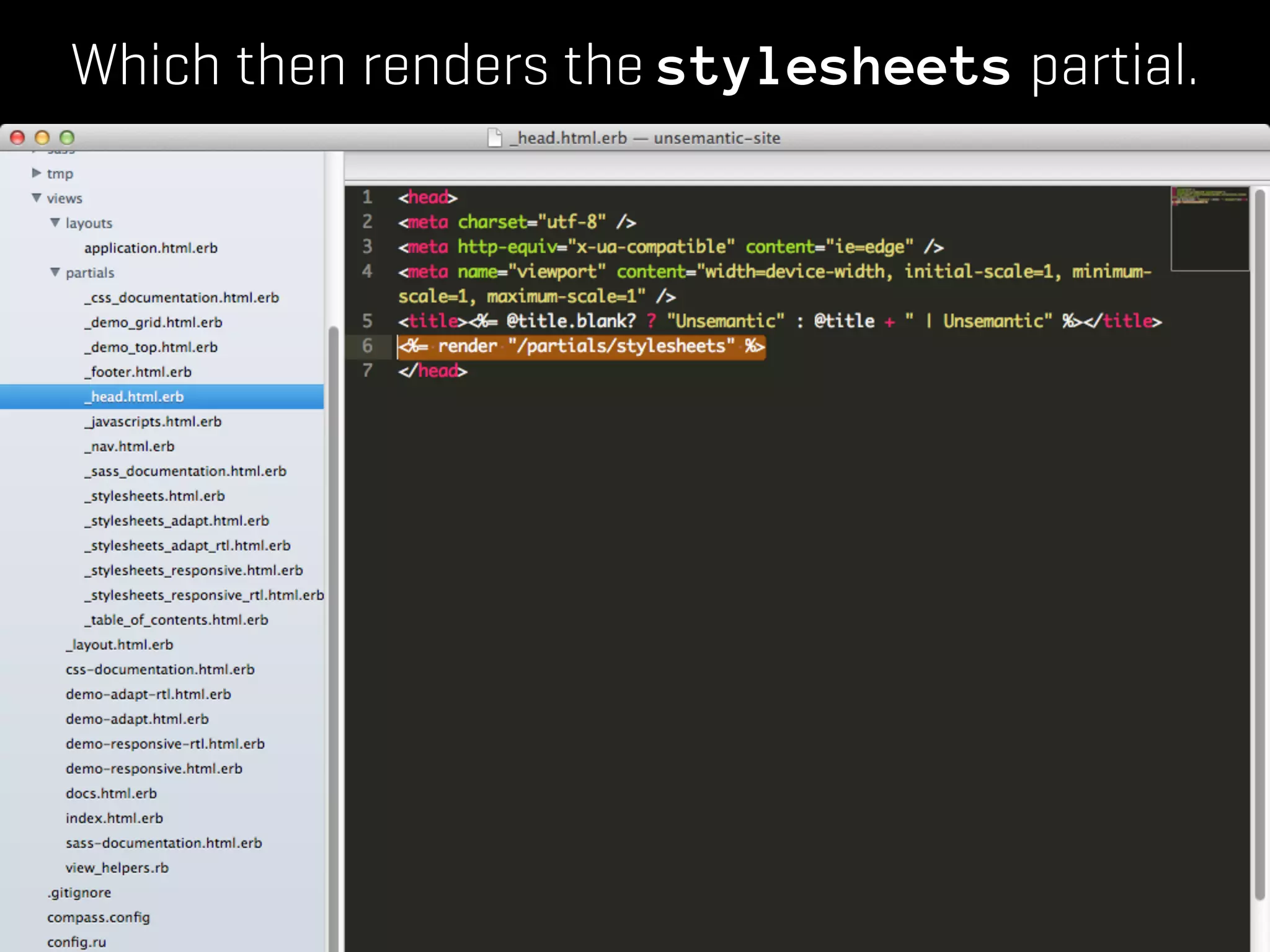Image resolution: width=1270 pixels, height=952 pixels.
Task: Collapse the partials folder triangle
Action: pos(55,272)
